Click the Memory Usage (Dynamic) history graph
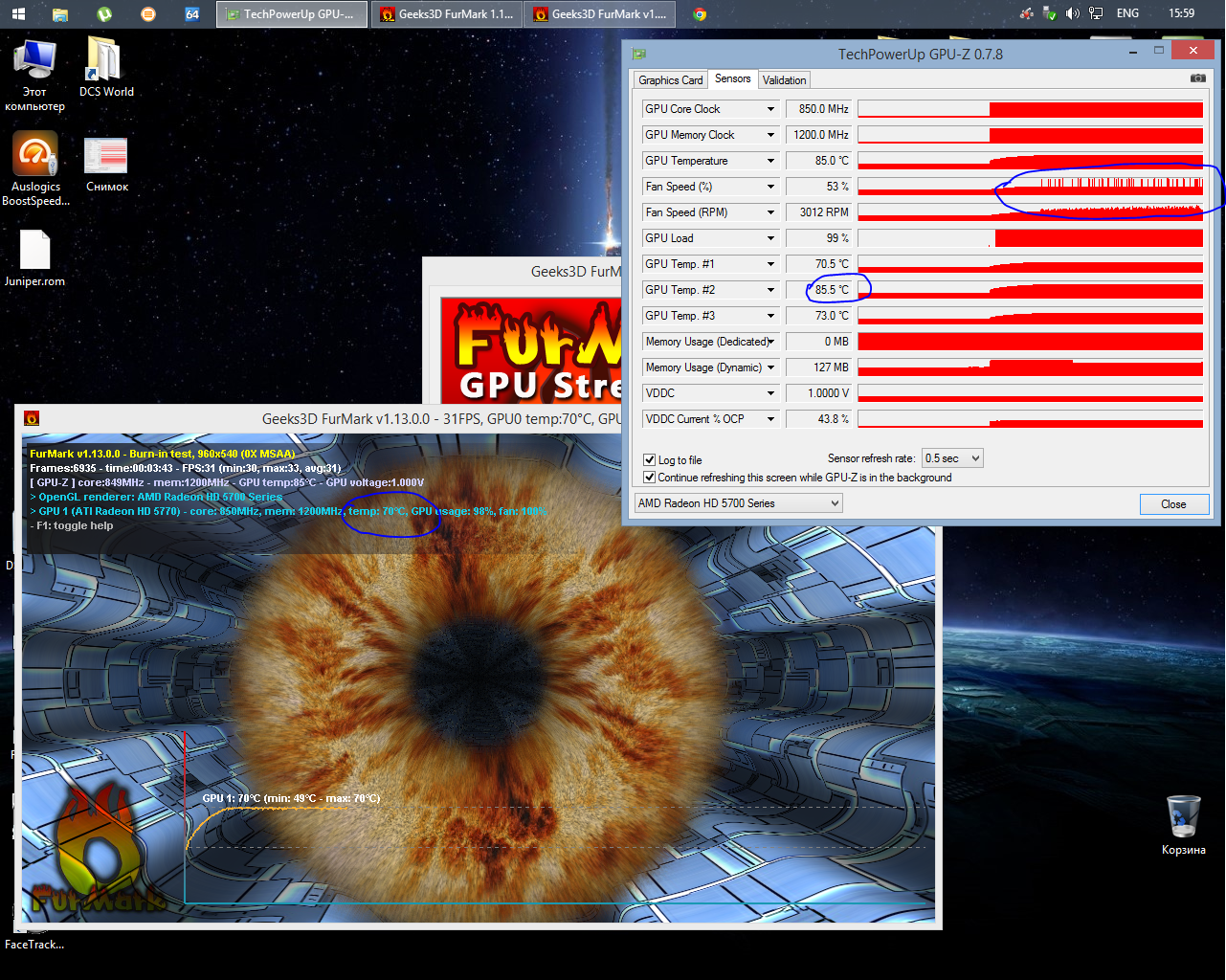Image resolution: width=1226 pixels, height=980 pixels. point(1030,367)
